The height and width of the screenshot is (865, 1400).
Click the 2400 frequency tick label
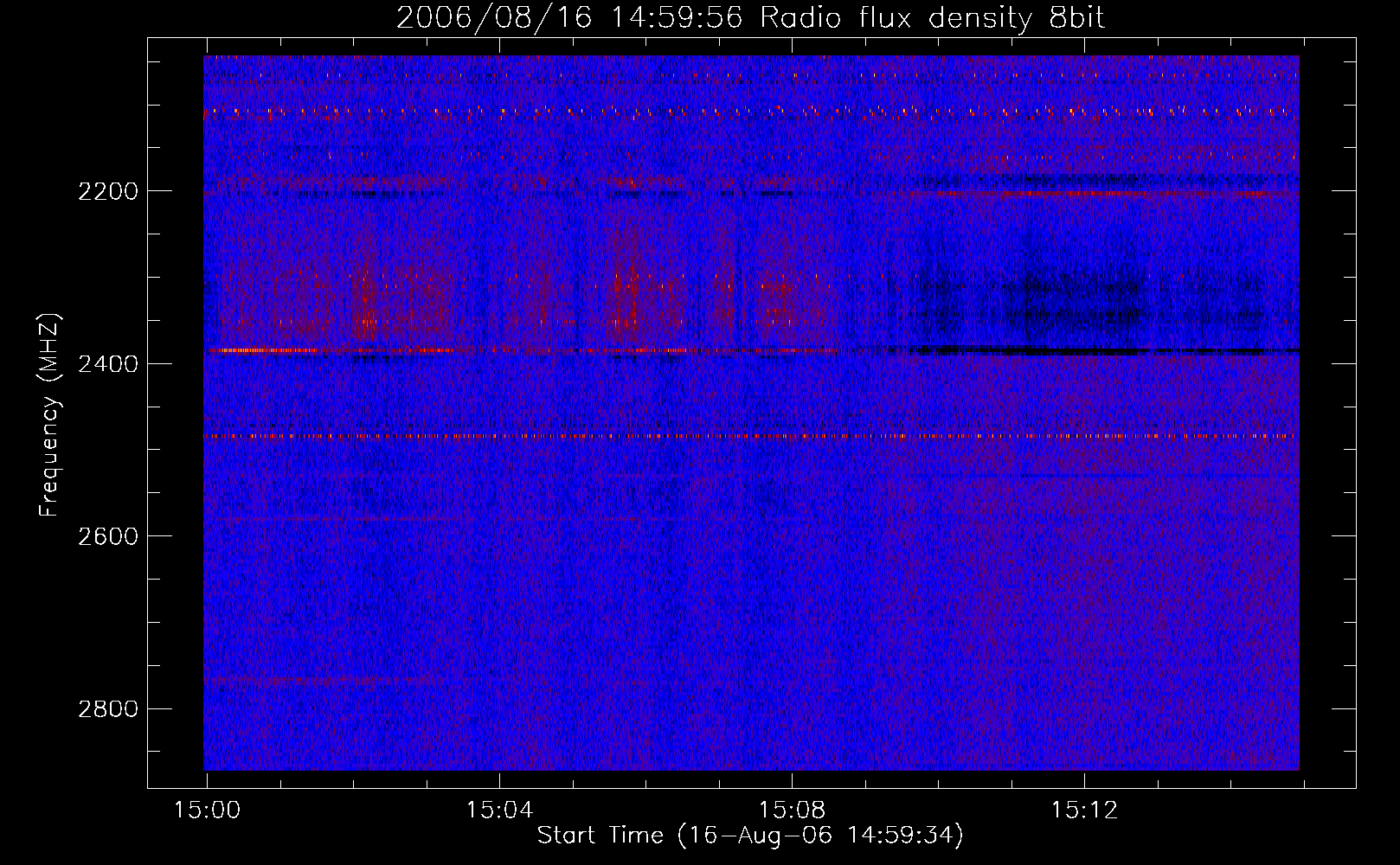point(108,364)
